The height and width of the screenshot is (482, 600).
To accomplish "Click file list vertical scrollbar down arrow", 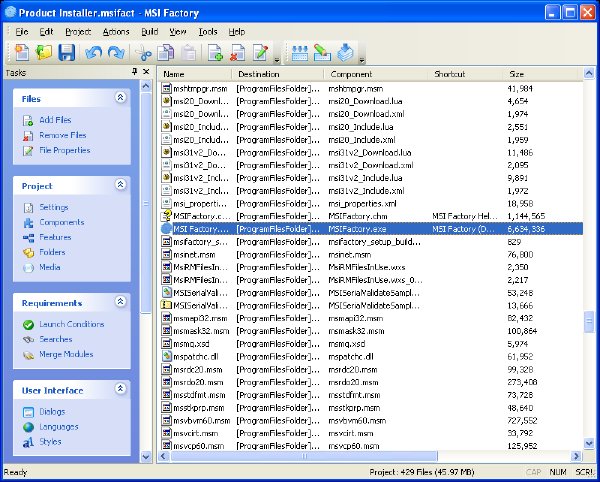I will coord(589,443).
